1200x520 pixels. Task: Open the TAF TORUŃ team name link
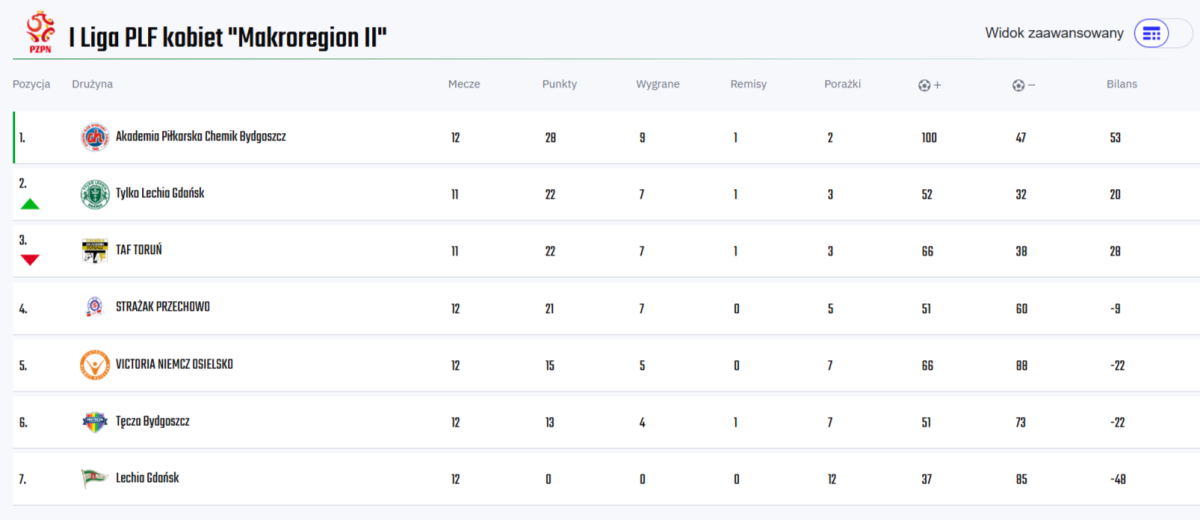[x=139, y=251]
